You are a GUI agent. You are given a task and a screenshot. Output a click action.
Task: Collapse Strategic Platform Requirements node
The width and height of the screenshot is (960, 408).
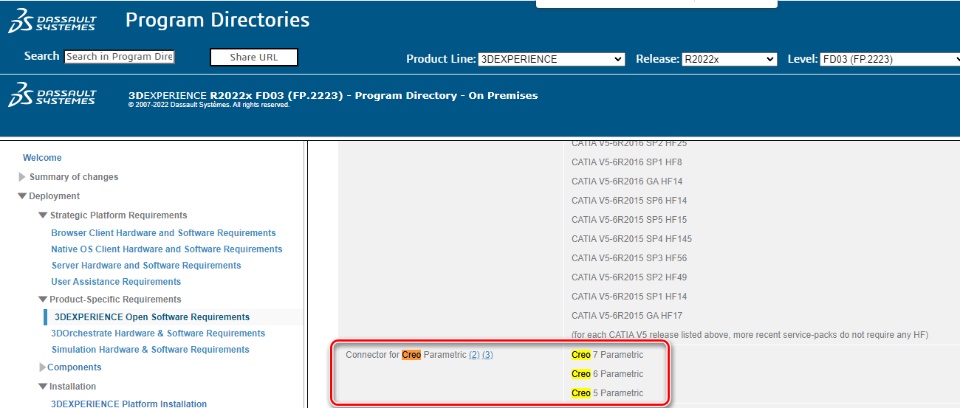coord(43,215)
